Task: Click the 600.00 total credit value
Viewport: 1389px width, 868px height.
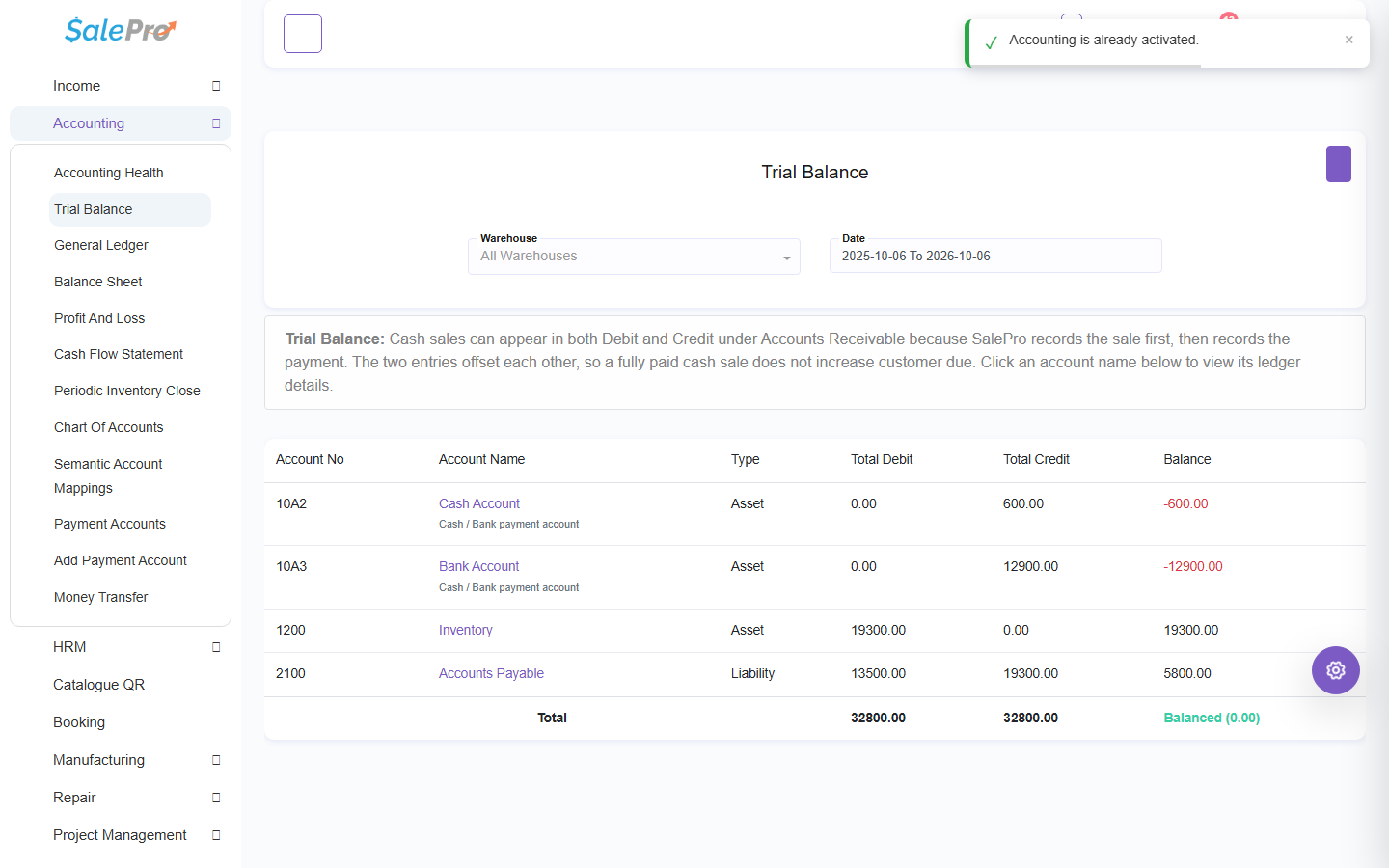Action: coord(1023,503)
